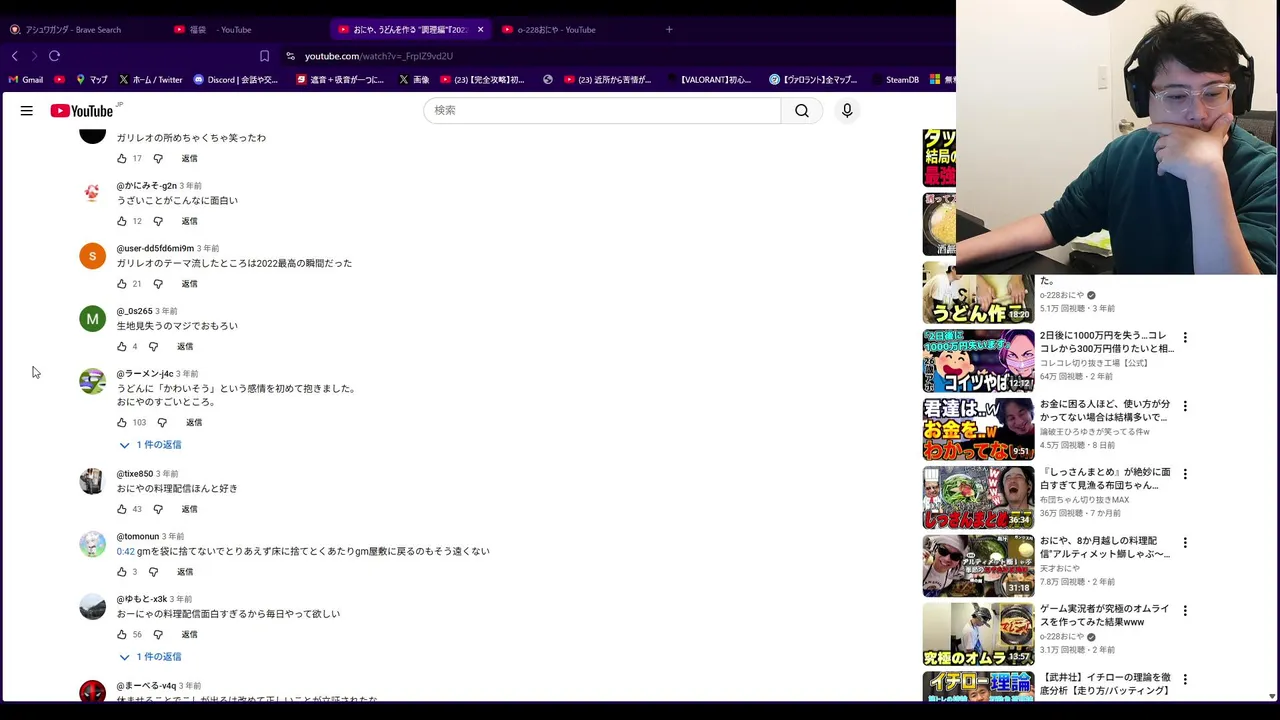Like the comment by @かにみそ-g2n
Viewport: 1280px width, 720px height.
122,221
